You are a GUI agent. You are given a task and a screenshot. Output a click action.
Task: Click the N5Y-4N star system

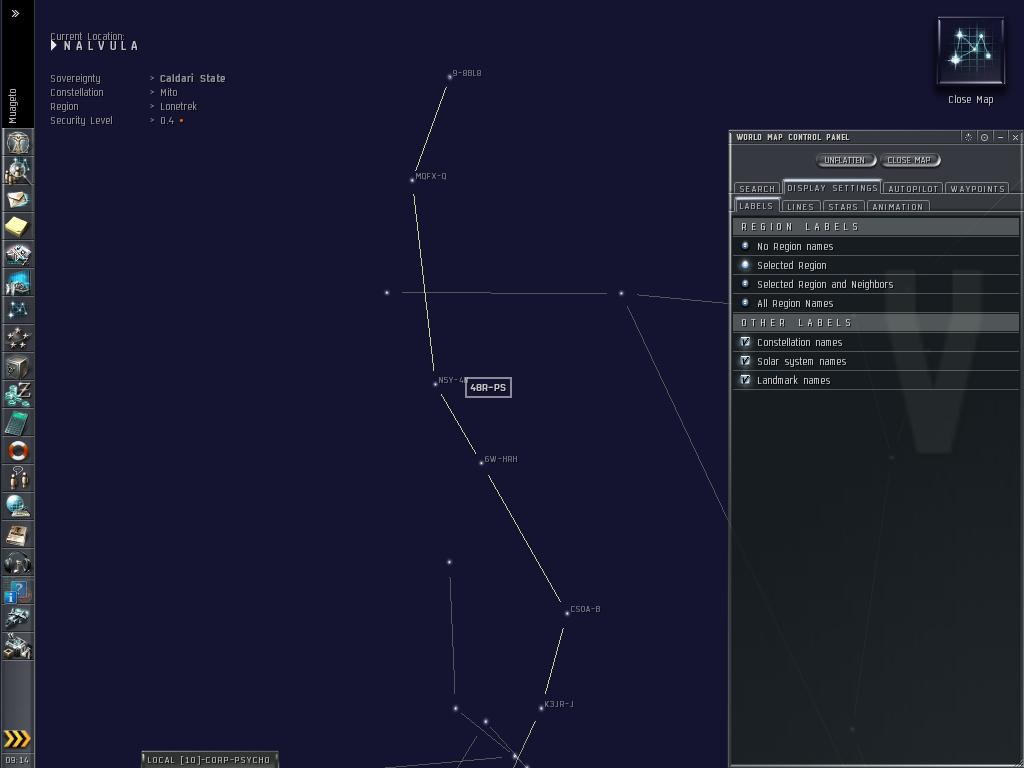tap(436, 383)
